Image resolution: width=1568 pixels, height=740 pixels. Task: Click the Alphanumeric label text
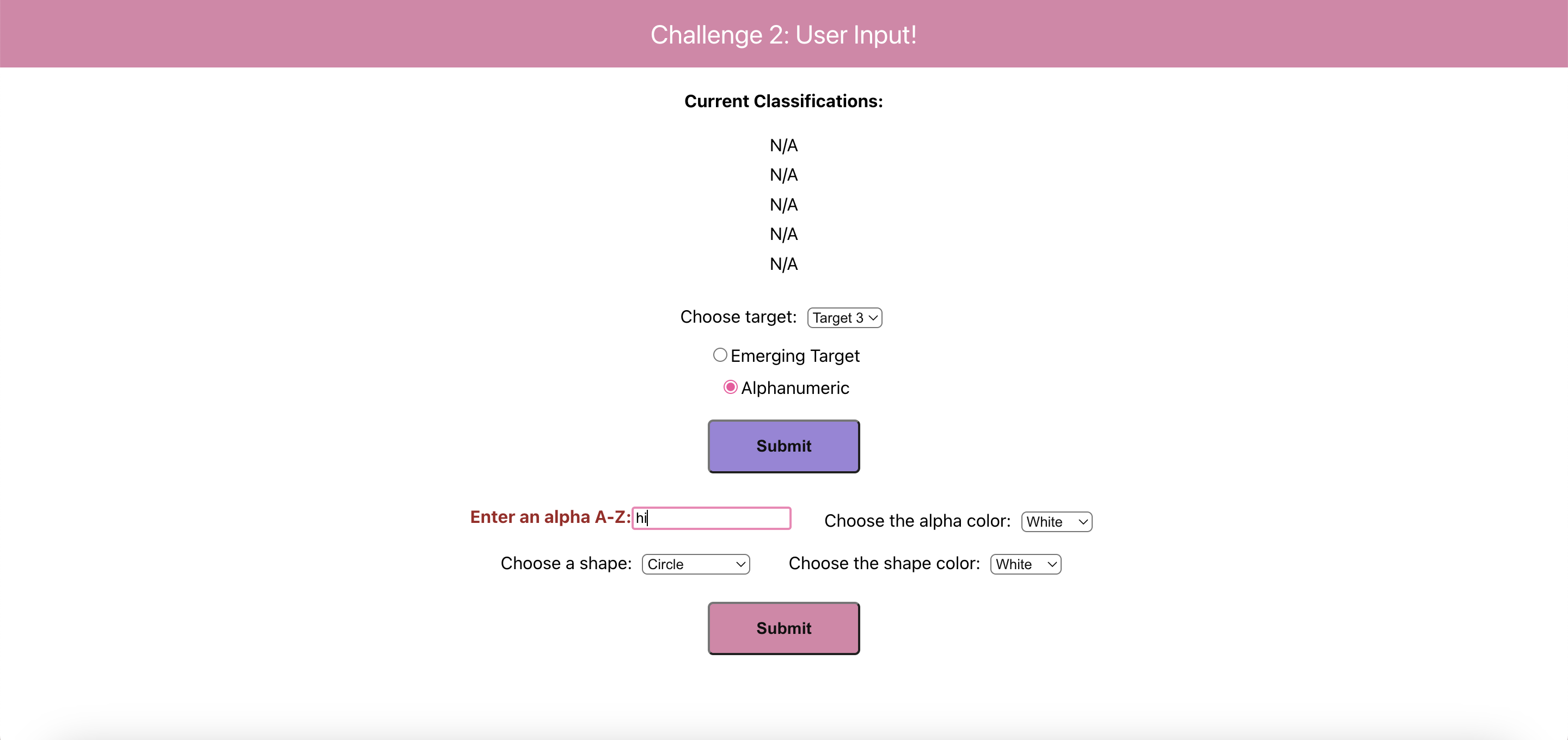pyautogui.click(x=795, y=387)
